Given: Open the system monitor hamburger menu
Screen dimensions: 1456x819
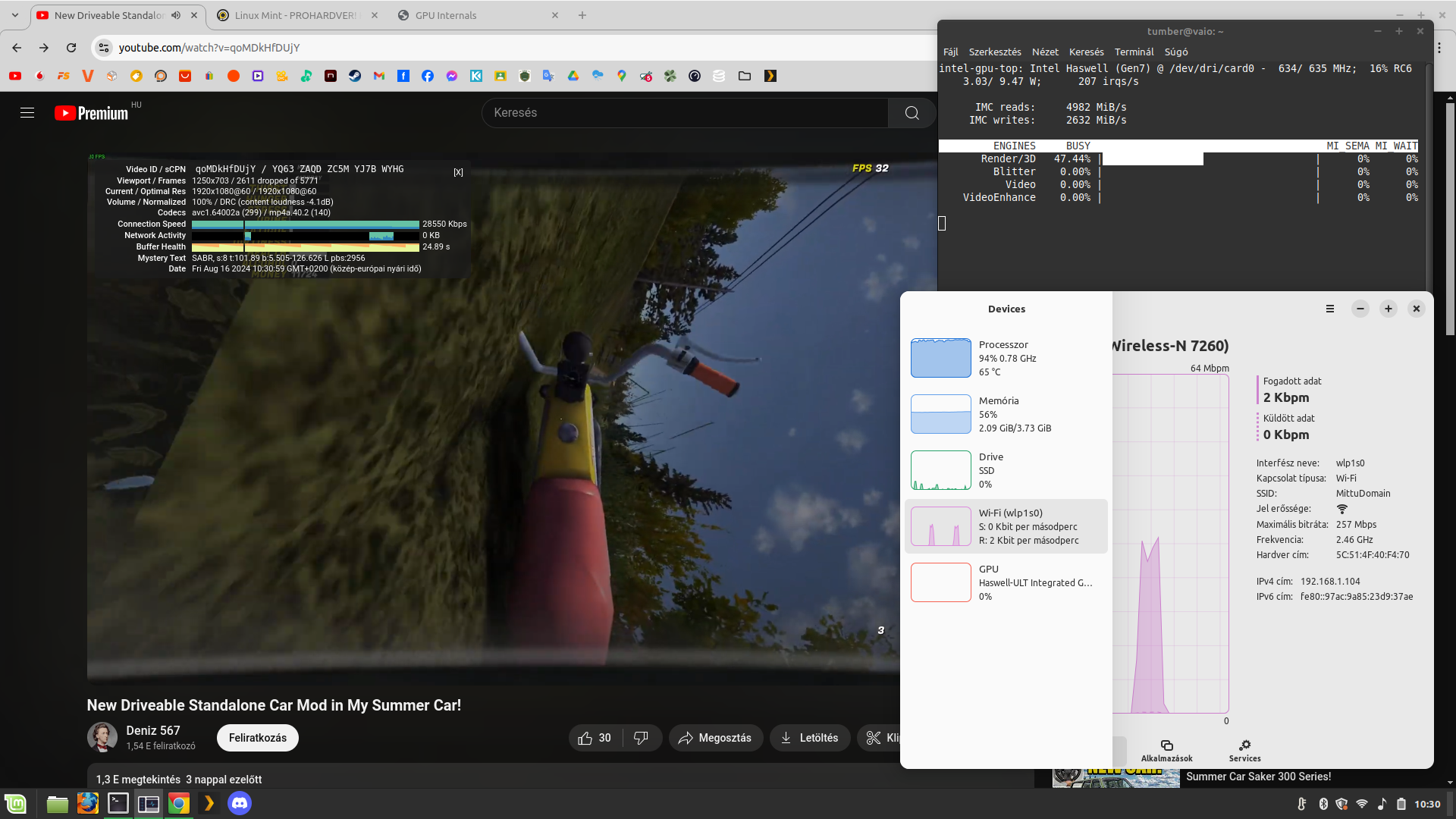Looking at the screenshot, I should 1329,309.
